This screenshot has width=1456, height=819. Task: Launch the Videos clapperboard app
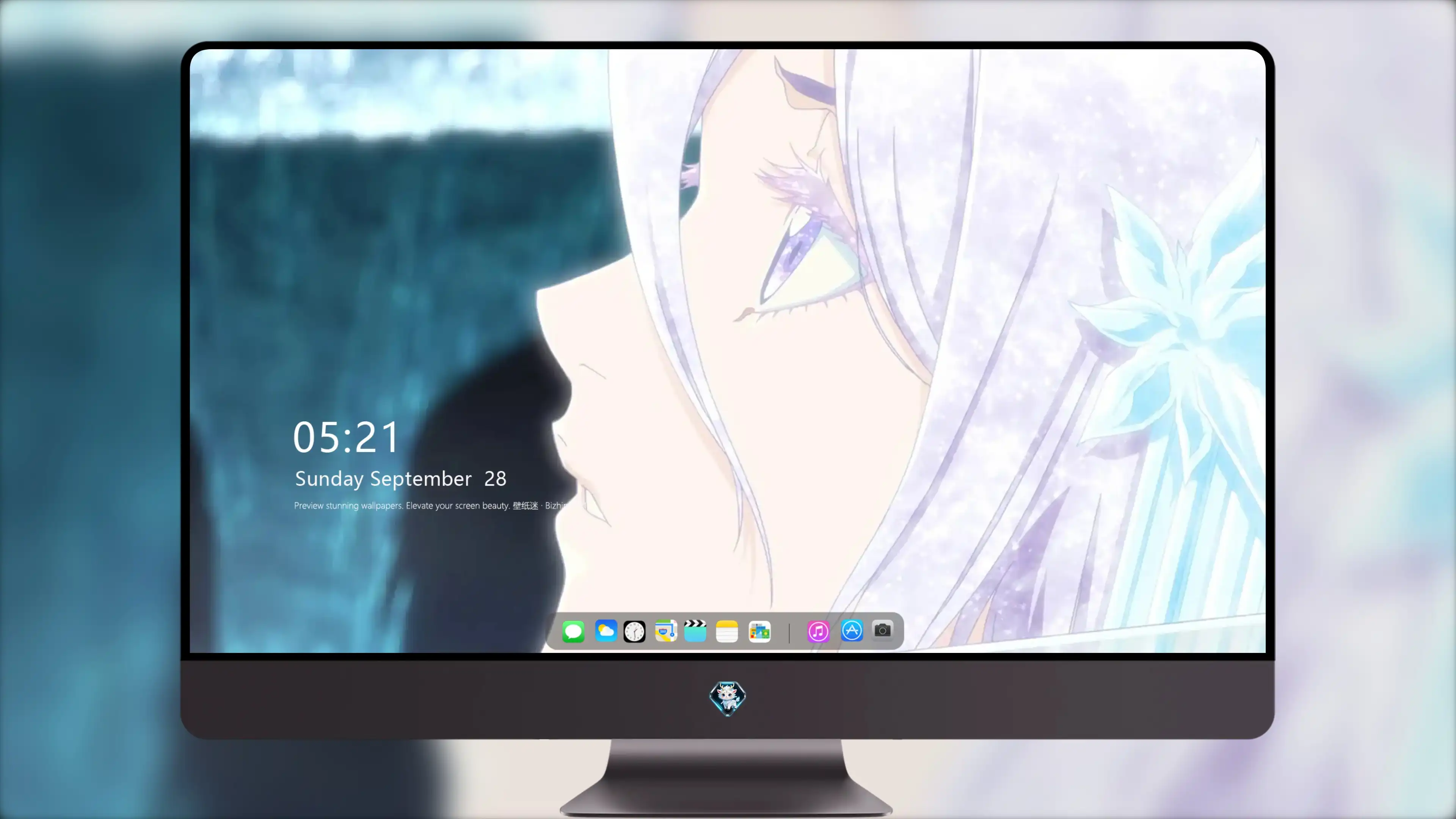695,631
